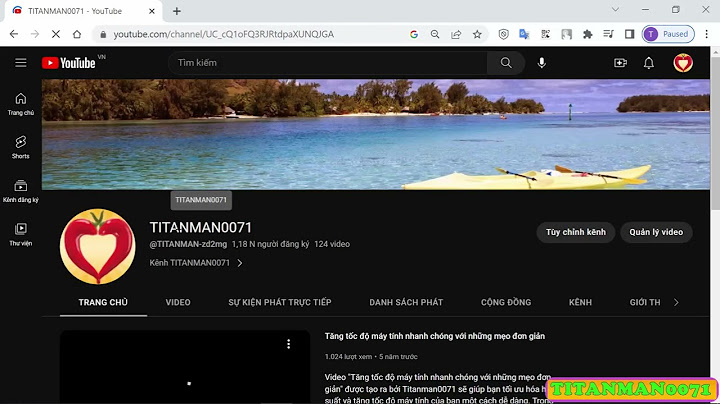Open the YouTube hamburger guide menu
The image size is (720, 404).
tap(21, 62)
